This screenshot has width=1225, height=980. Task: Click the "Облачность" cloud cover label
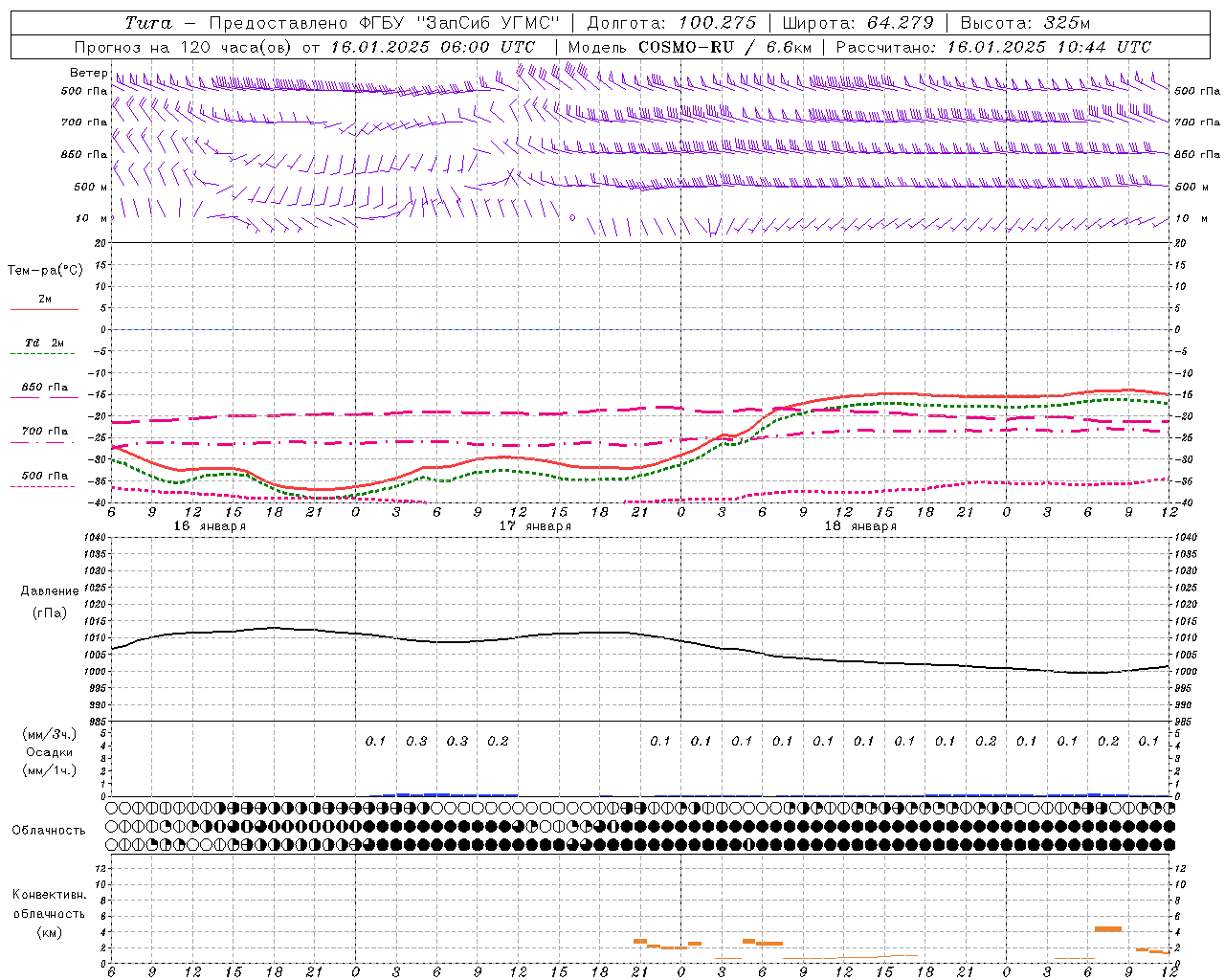click(x=49, y=830)
